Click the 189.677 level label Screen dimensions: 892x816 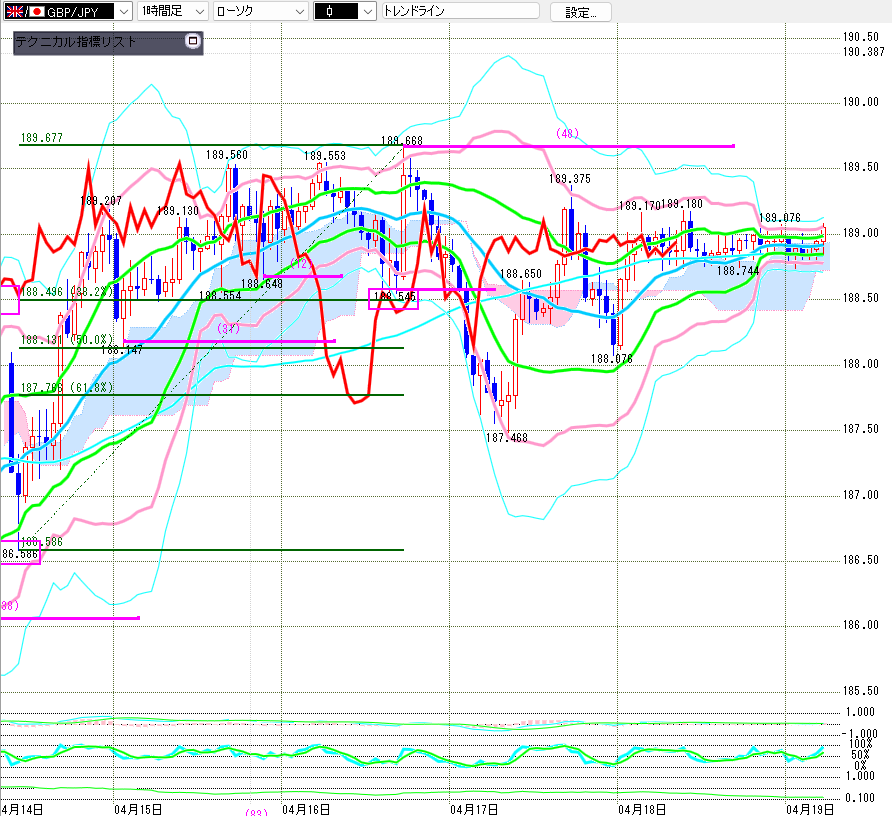(x=42, y=138)
